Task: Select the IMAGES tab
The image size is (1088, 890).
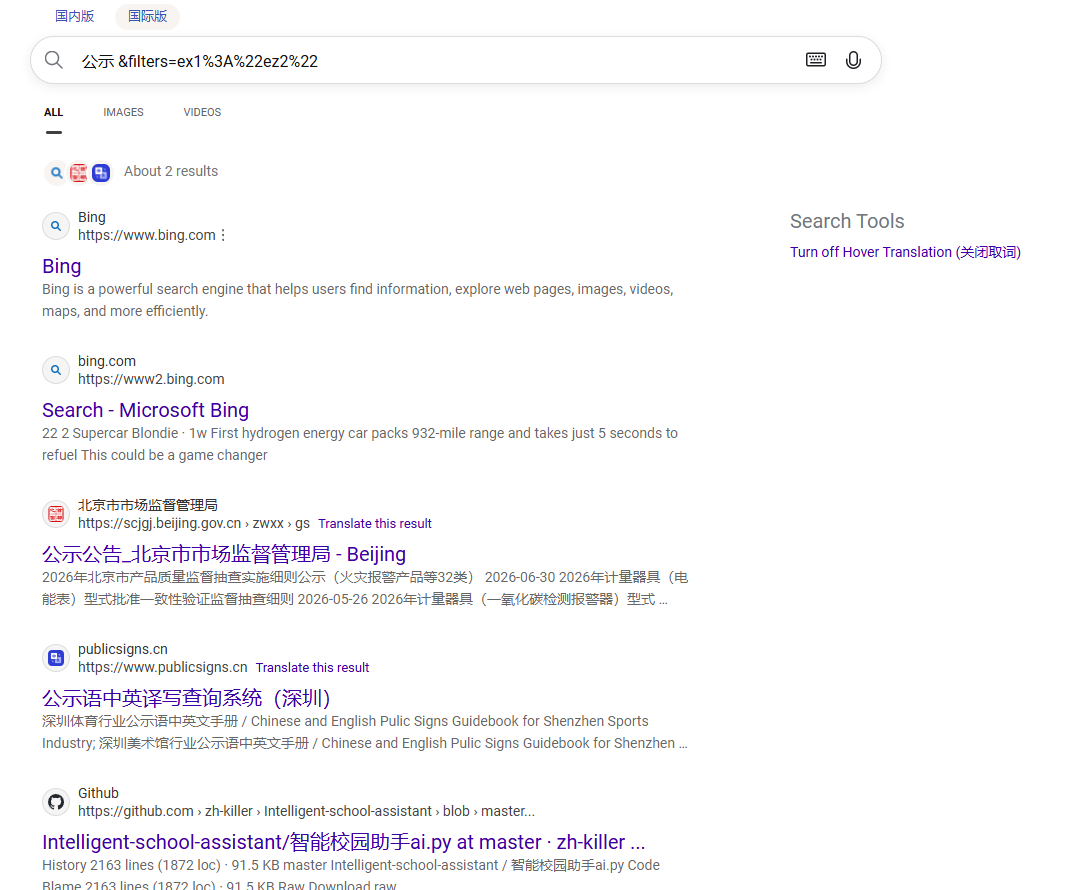Action: coord(124,112)
